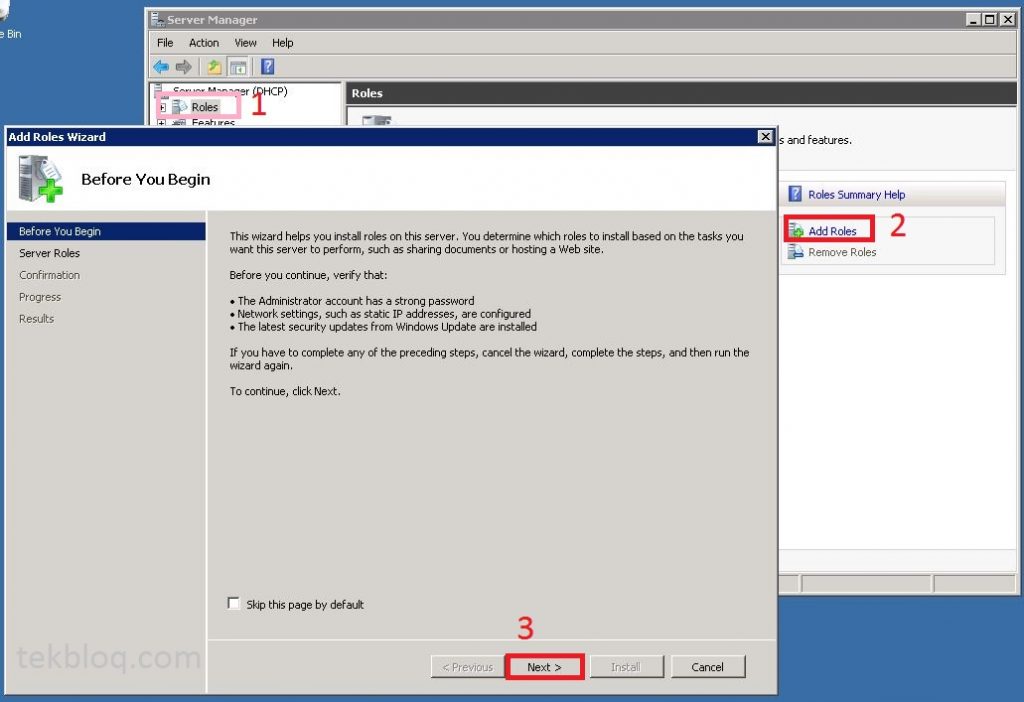1024x702 pixels.
Task: Click the Remove Roles link
Action: click(x=842, y=252)
